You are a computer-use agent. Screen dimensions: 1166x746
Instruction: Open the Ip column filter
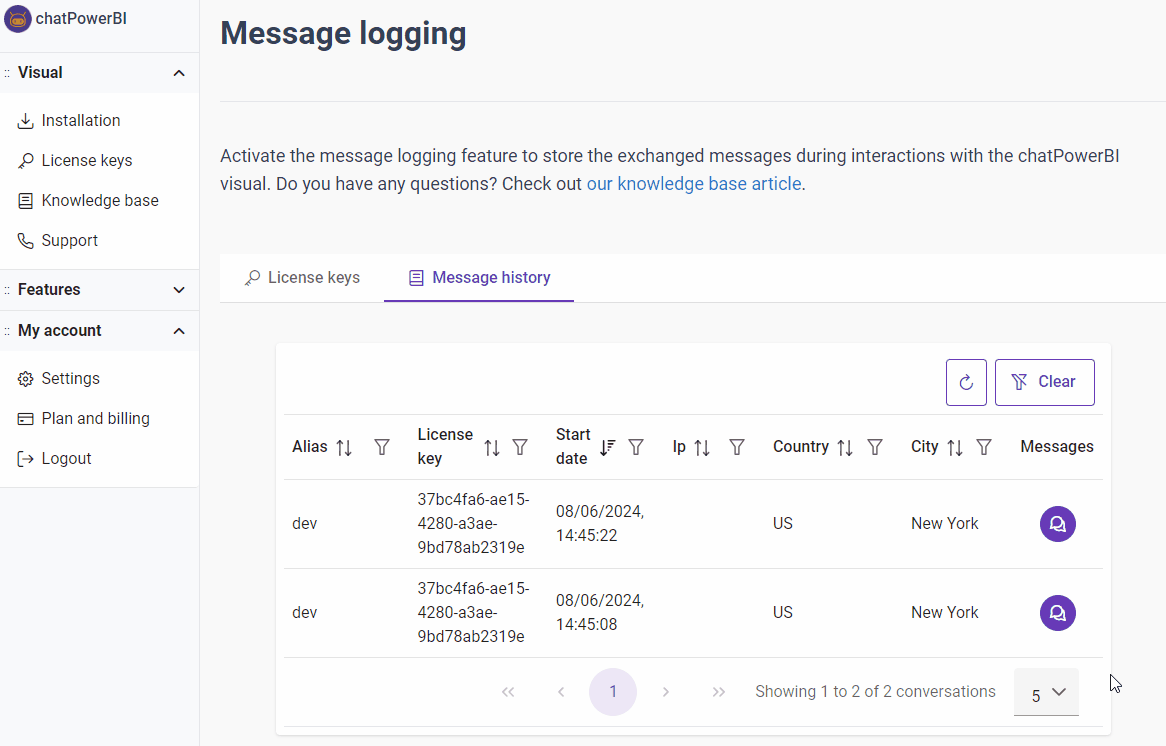coord(737,447)
